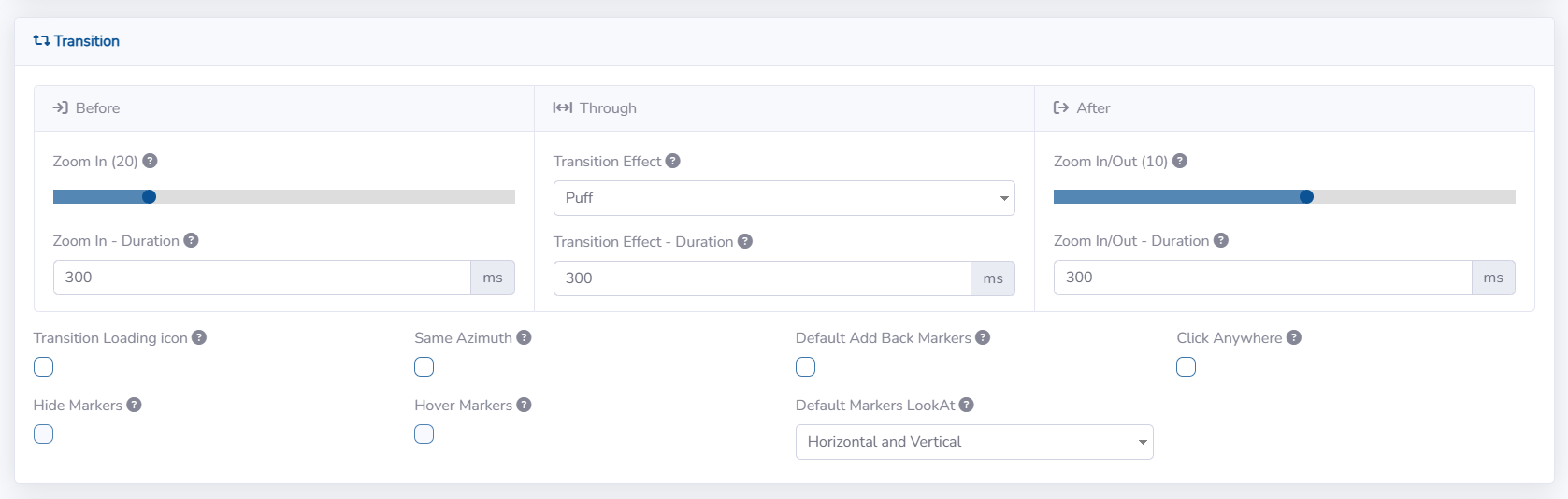Click help icon next to Zoom In (20)

pos(150,161)
